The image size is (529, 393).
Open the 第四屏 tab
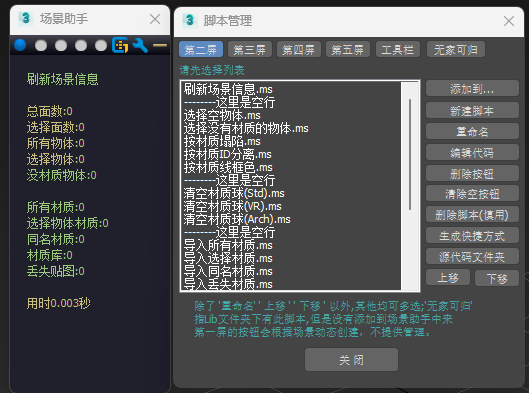pos(299,50)
